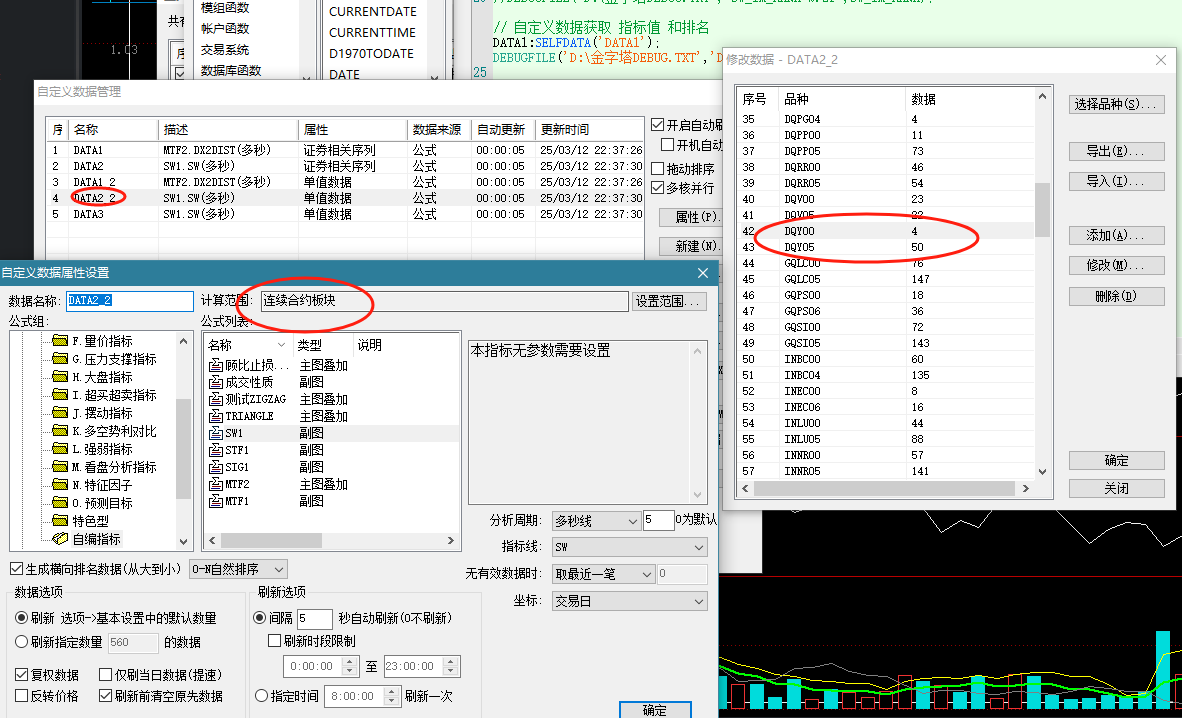This screenshot has height=718, width=1182.
Task: Click the STF1 formula icon
Action: pos(216,450)
